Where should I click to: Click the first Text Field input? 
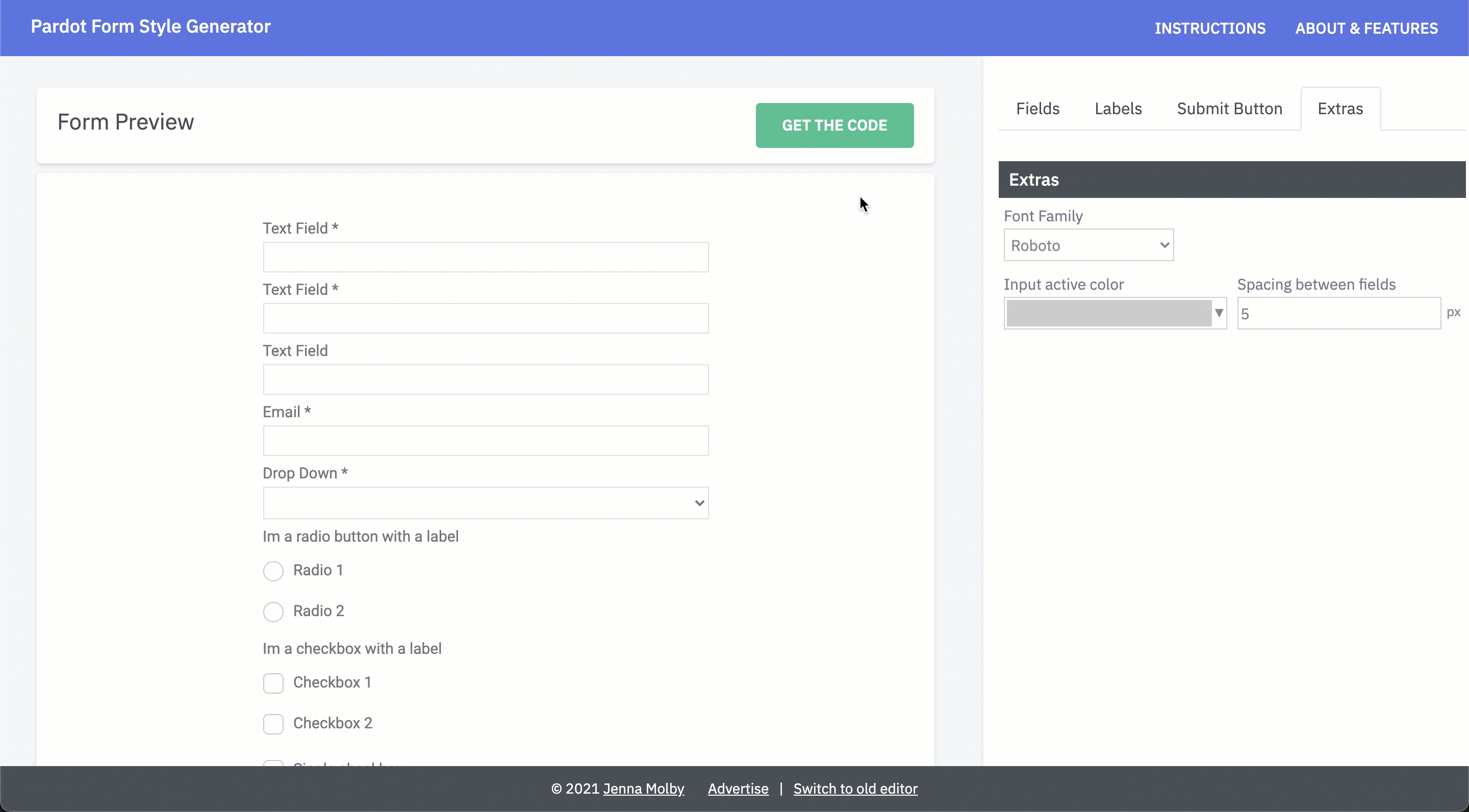pyautogui.click(x=485, y=257)
